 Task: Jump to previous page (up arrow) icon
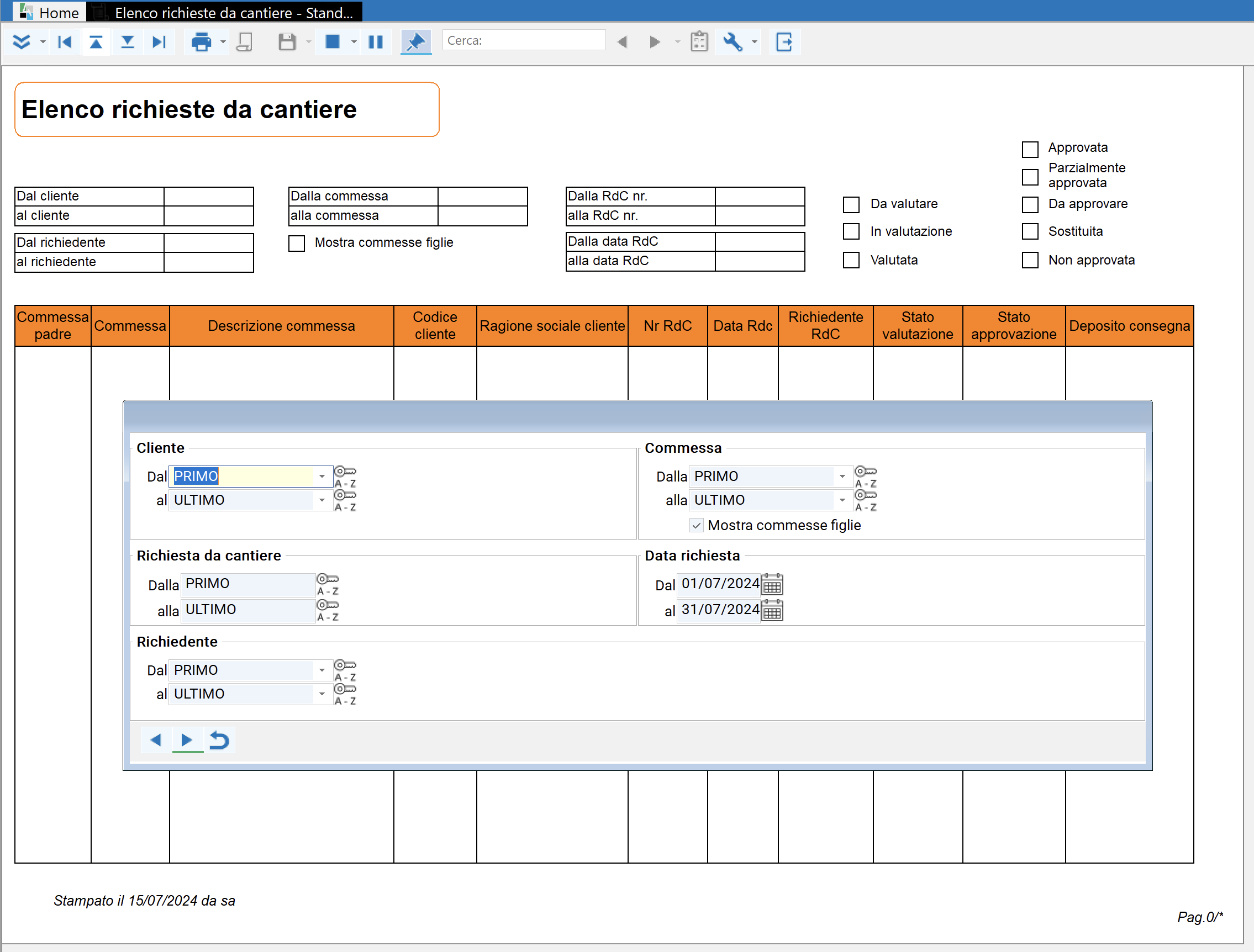96,42
